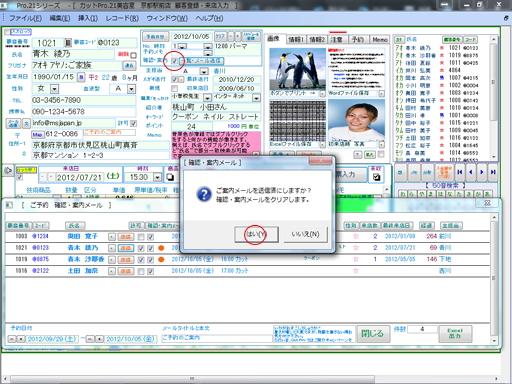512x384 pixels.
Task: Toggle 確認 checkbox in 土田 加奈 row
Action: [151, 271]
